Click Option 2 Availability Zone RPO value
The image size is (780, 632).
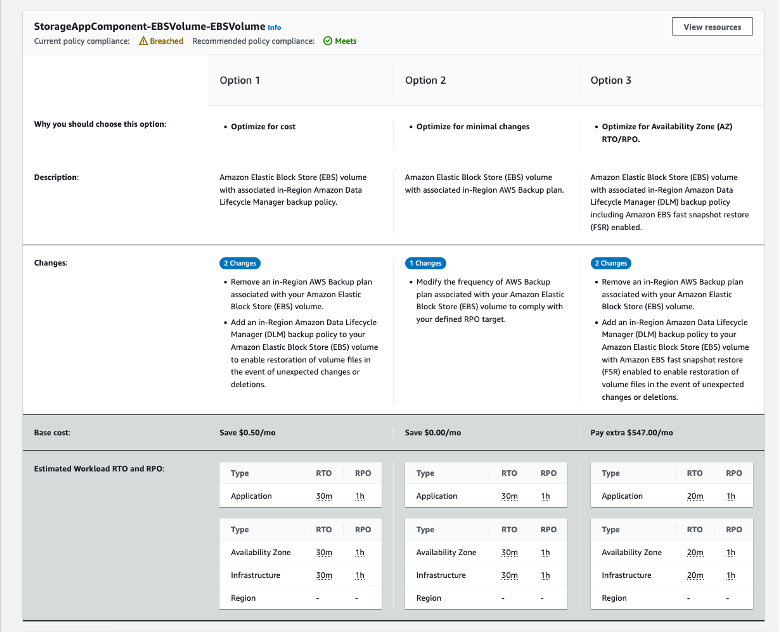(x=545, y=552)
